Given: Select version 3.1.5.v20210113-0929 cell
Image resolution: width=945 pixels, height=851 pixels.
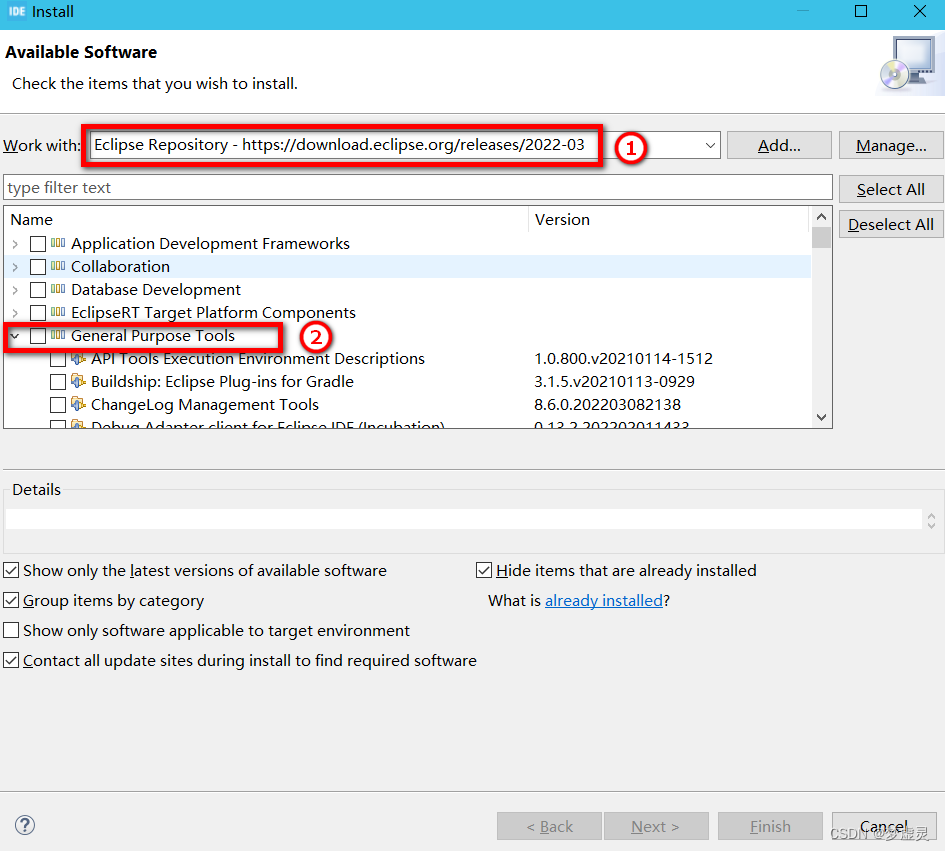Looking at the screenshot, I should coord(614,382).
